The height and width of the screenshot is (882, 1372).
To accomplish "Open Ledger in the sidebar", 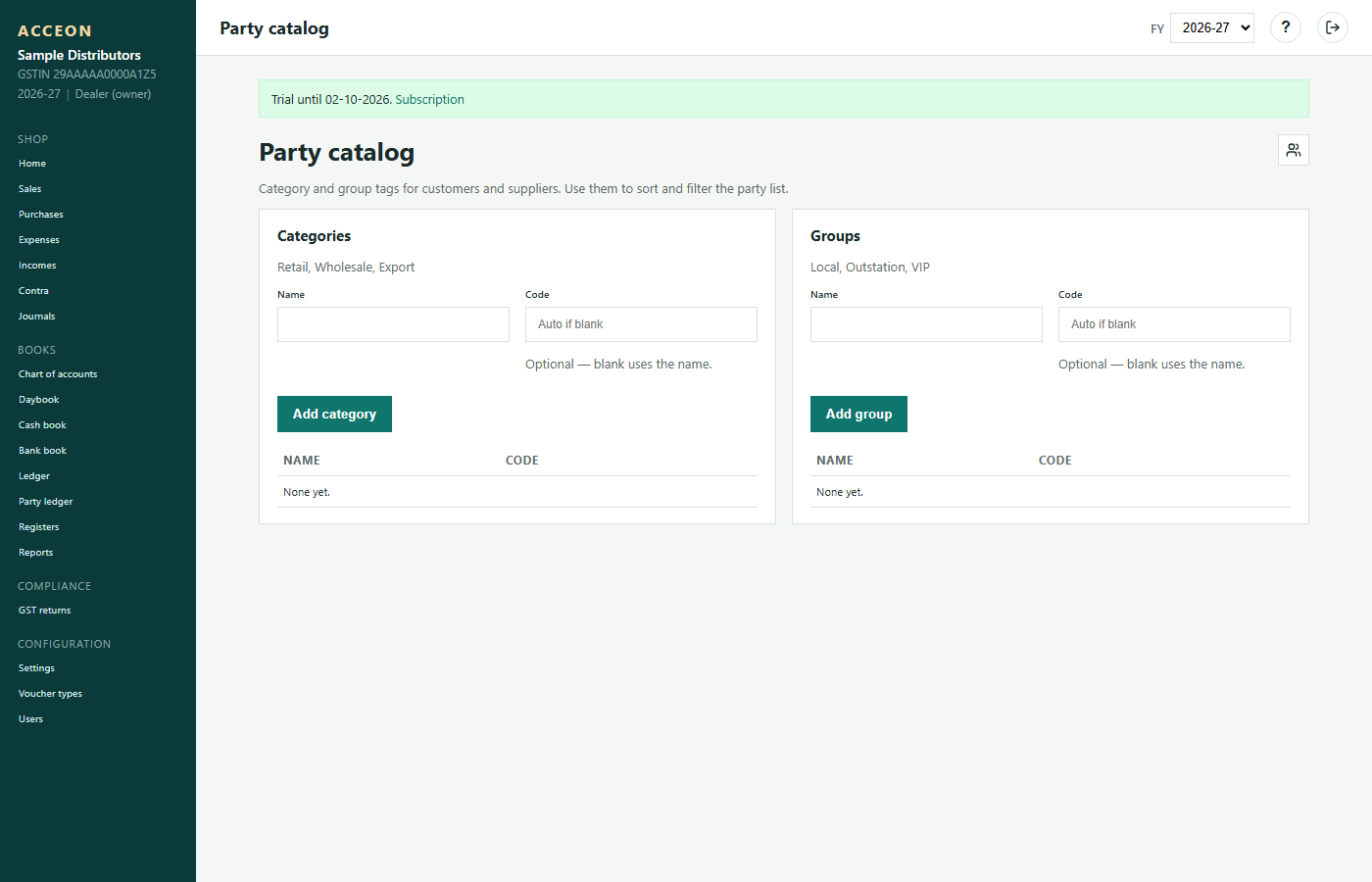I will tap(34, 476).
